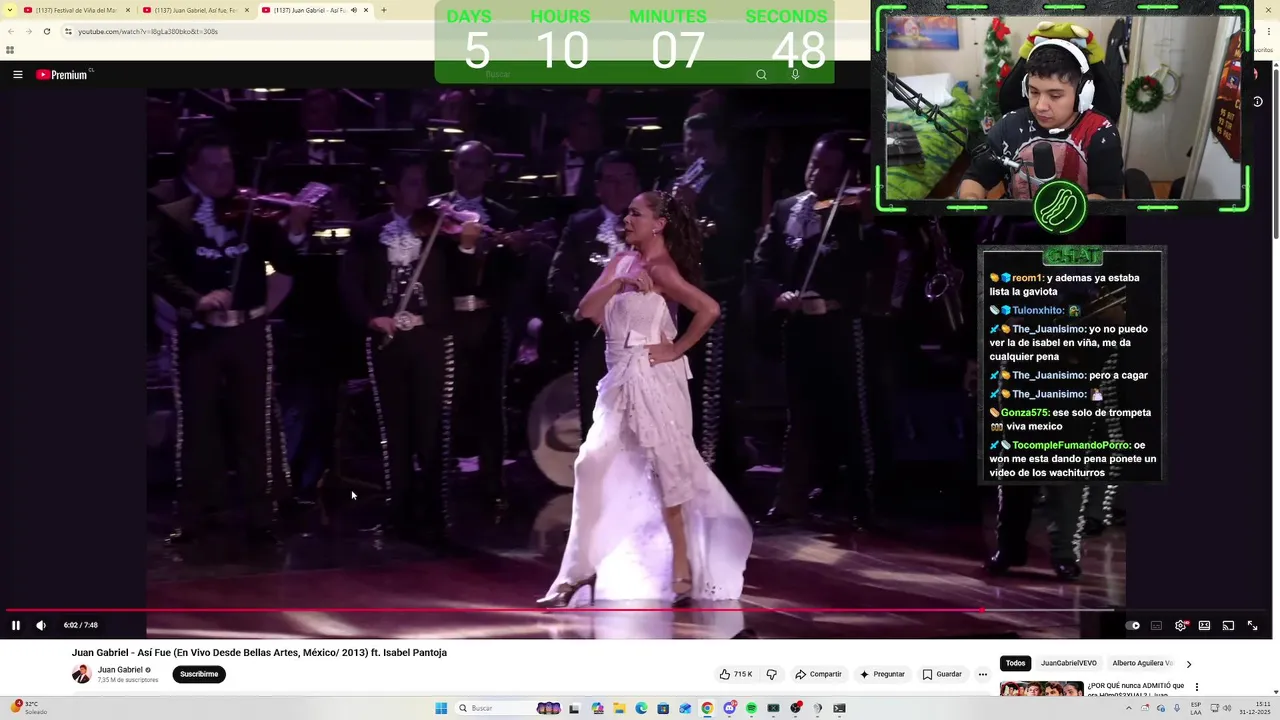The height and width of the screenshot is (720, 1280).
Task: Open the apps grid in bookmarks bar
Action: pos(10,50)
